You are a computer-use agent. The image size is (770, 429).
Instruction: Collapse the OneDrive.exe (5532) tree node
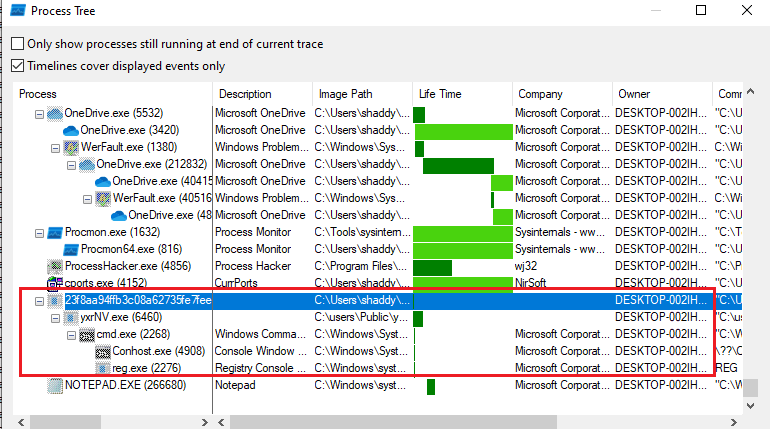pyautogui.click(x=39, y=114)
